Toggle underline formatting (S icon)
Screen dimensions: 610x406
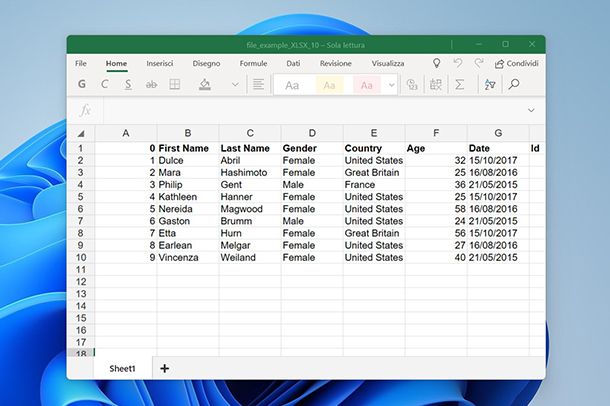click(x=128, y=84)
